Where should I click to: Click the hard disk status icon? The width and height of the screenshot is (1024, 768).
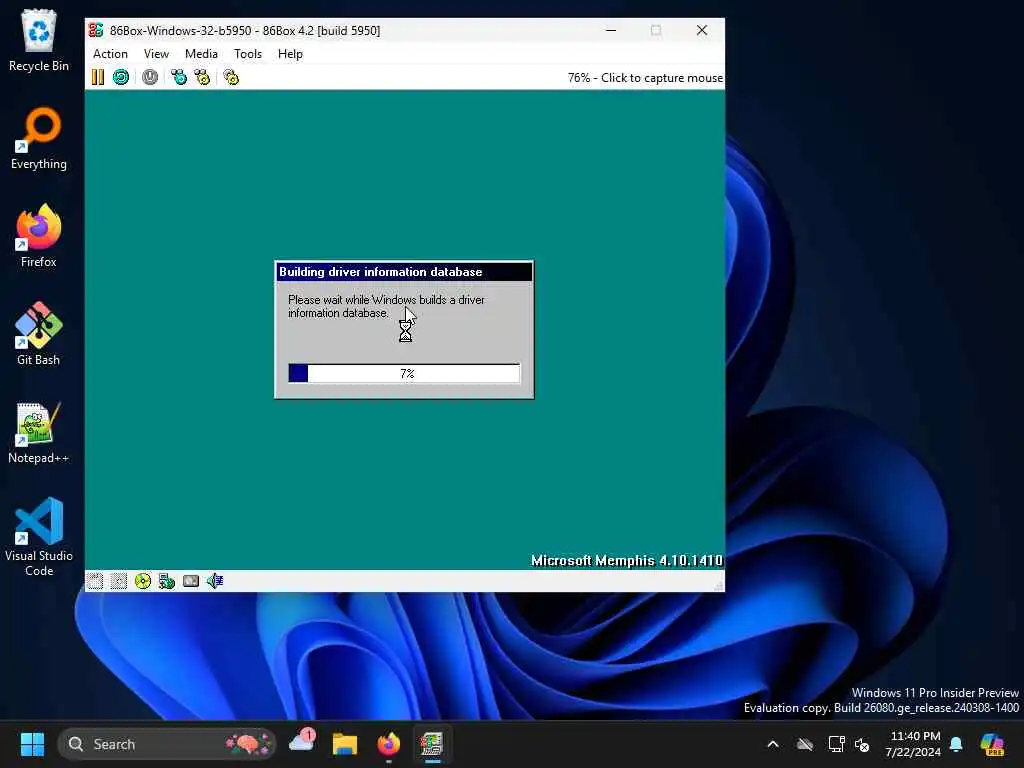[191, 581]
